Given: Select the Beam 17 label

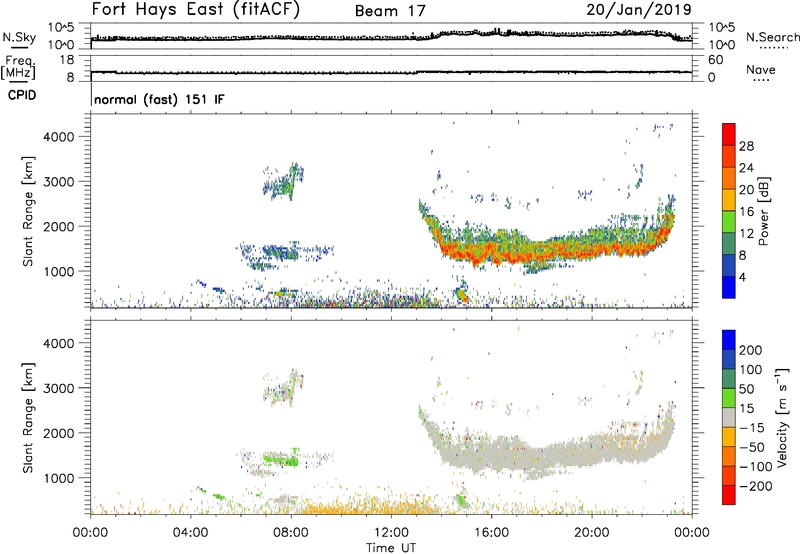Looking at the screenshot, I should [x=390, y=11].
